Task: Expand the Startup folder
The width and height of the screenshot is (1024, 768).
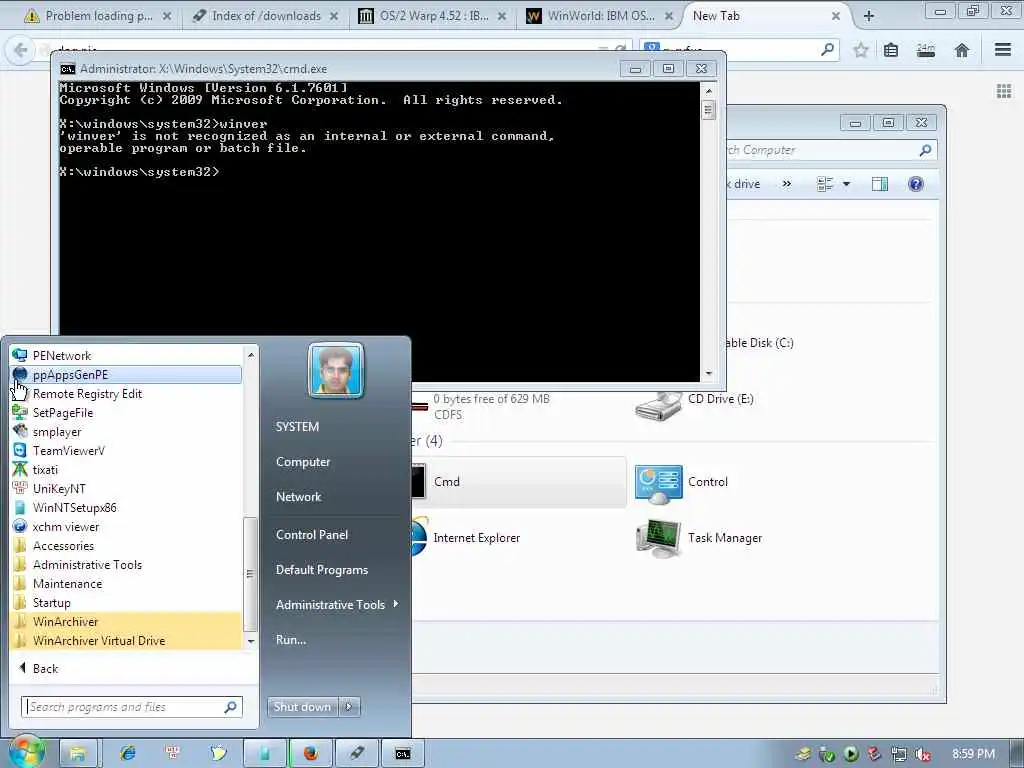Action: click(x=125, y=602)
